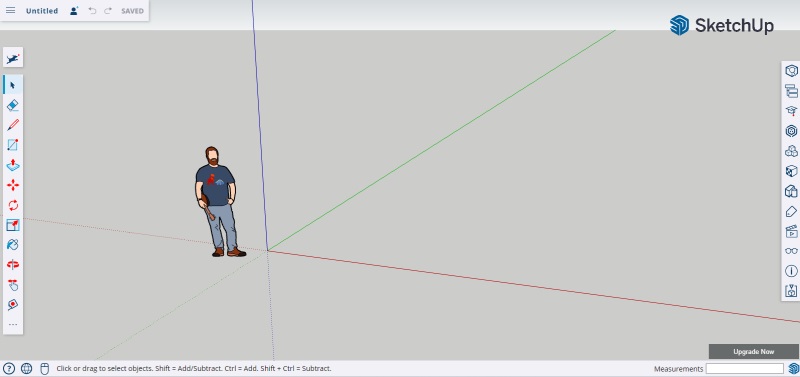The height and width of the screenshot is (377, 800).
Task: Open the user account icon
Action: pos(74,11)
